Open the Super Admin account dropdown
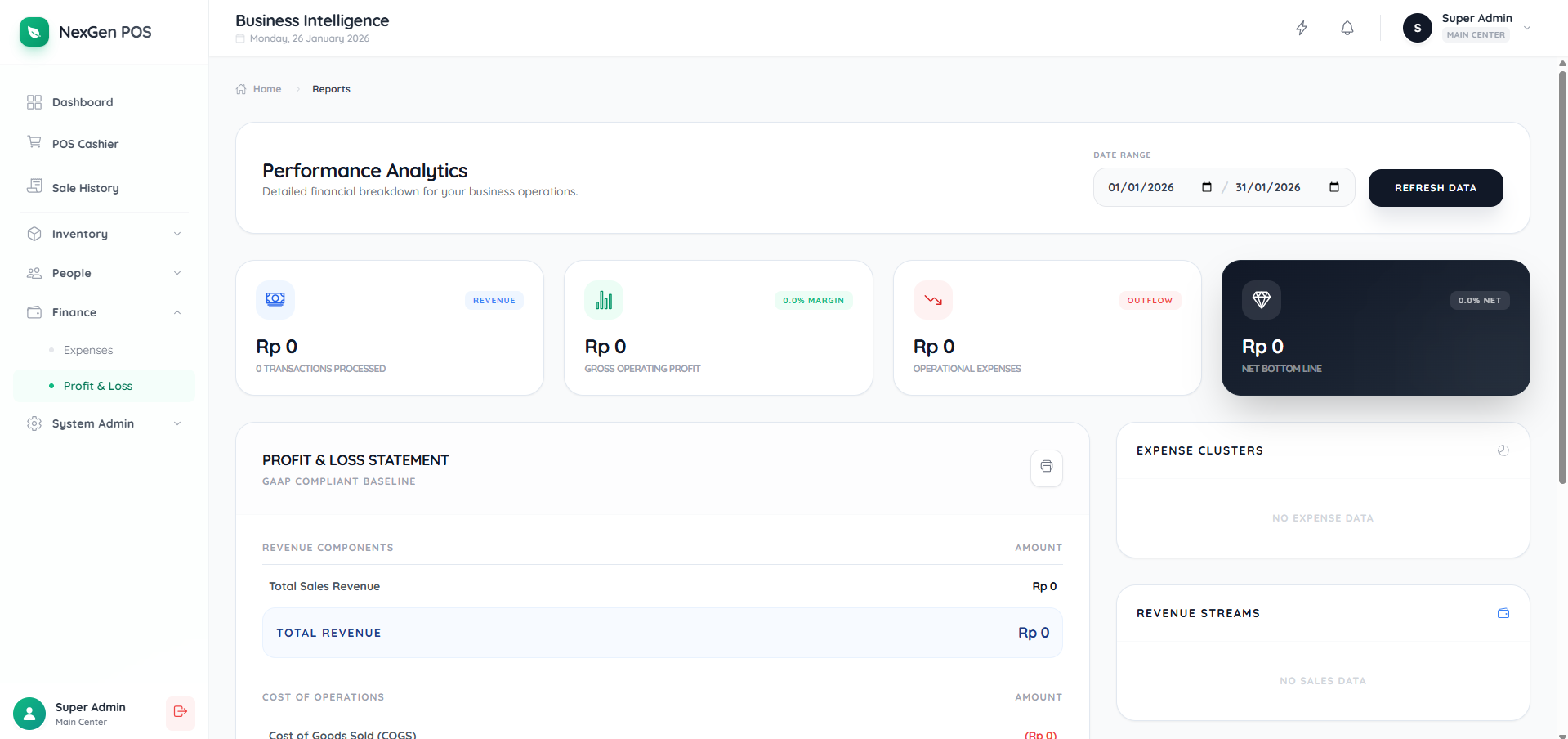Screen dimensions: 1568x739 [1526, 27]
